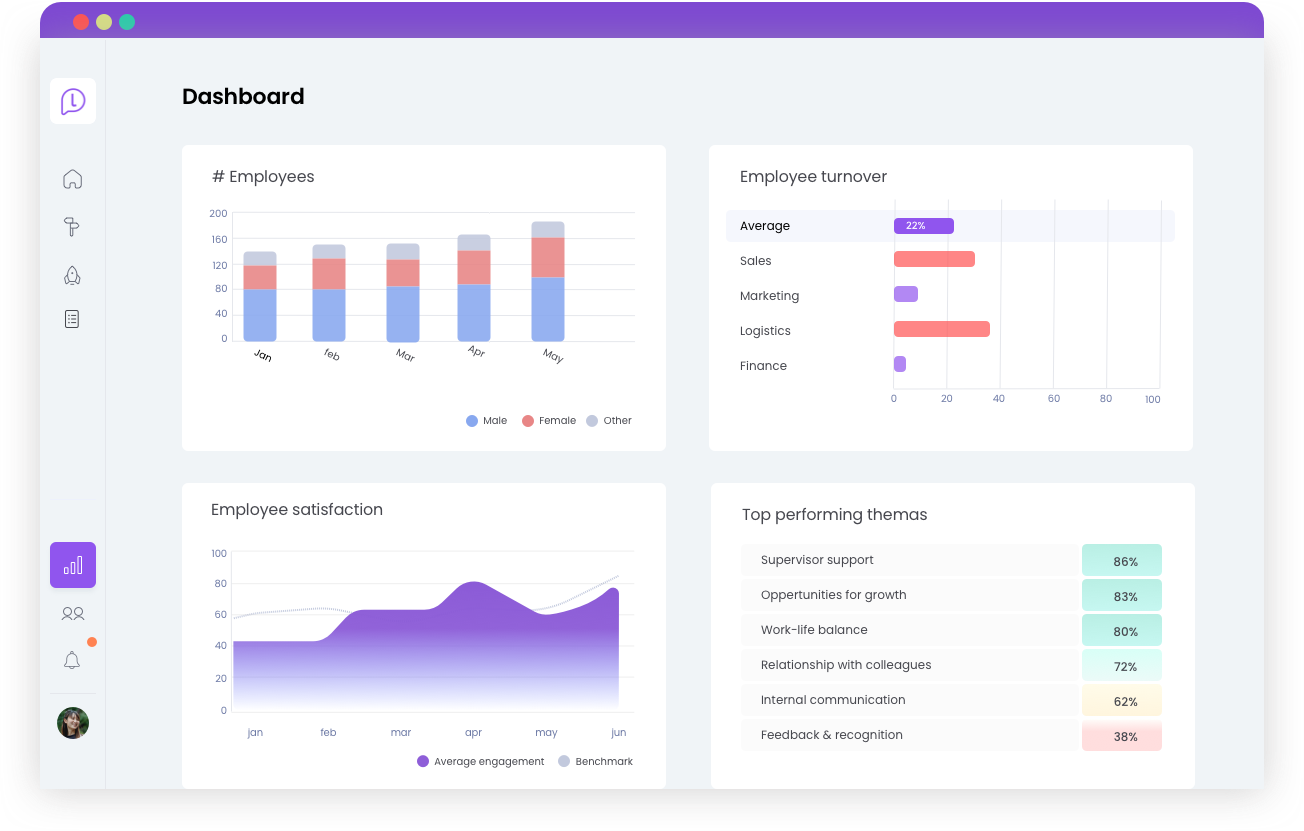Toggle the Benchmark legend item
The width and height of the screenshot is (1304, 831).
pos(595,761)
